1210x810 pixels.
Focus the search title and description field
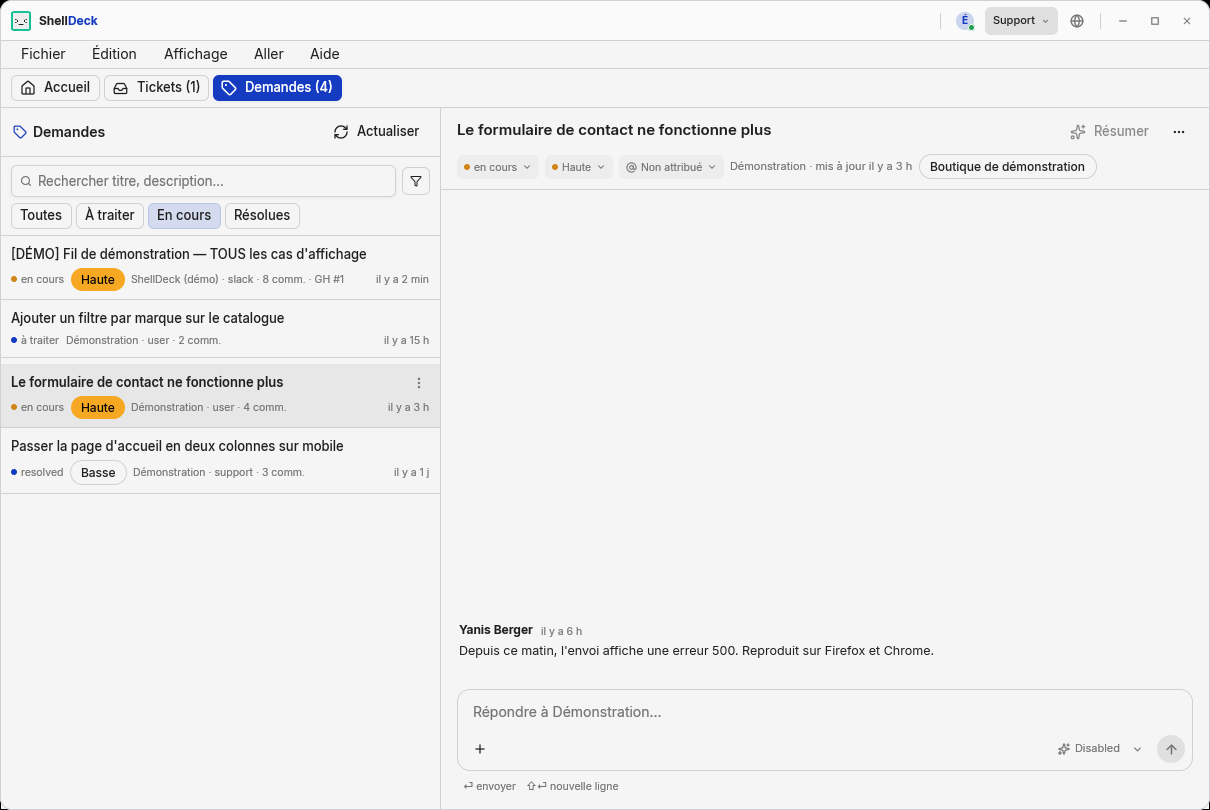click(203, 181)
